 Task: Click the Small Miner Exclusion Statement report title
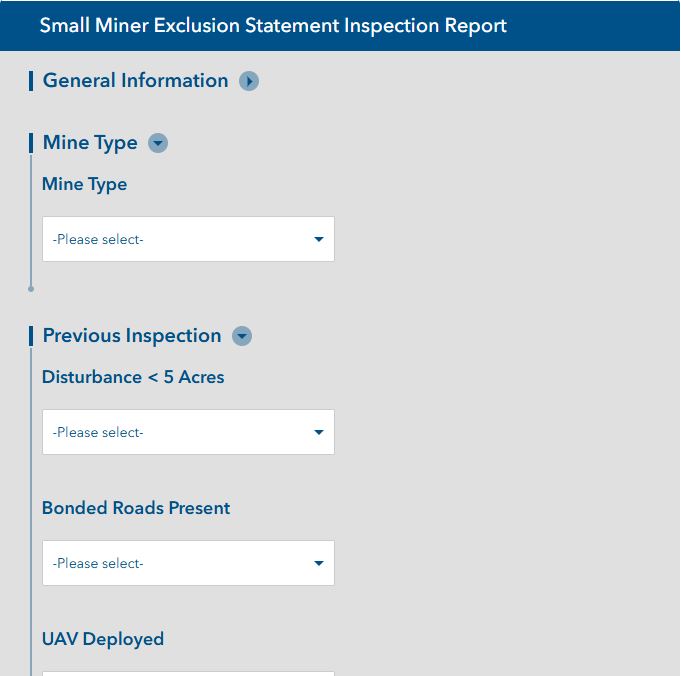[x=273, y=25]
